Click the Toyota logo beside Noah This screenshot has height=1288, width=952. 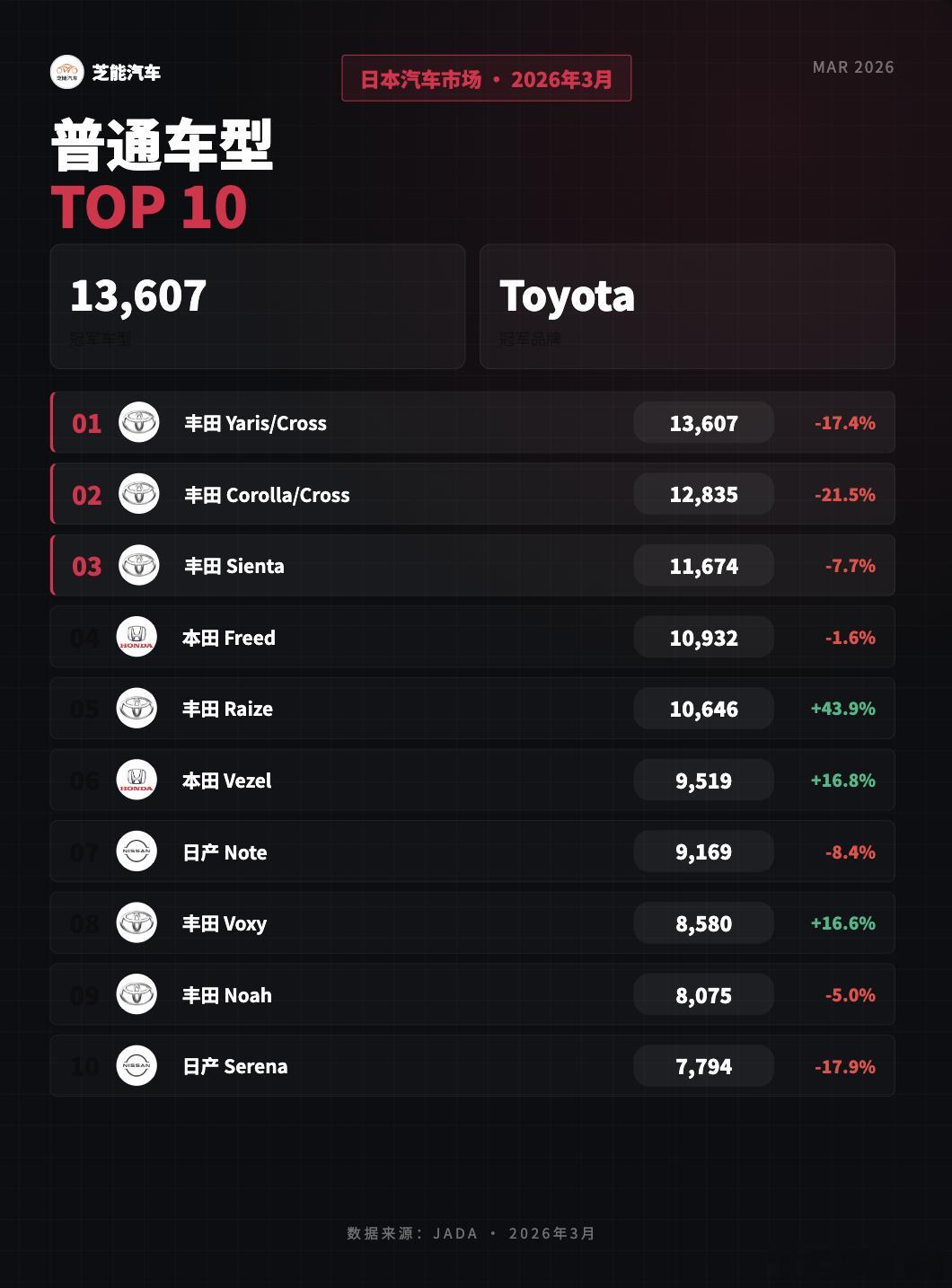tap(137, 994)
